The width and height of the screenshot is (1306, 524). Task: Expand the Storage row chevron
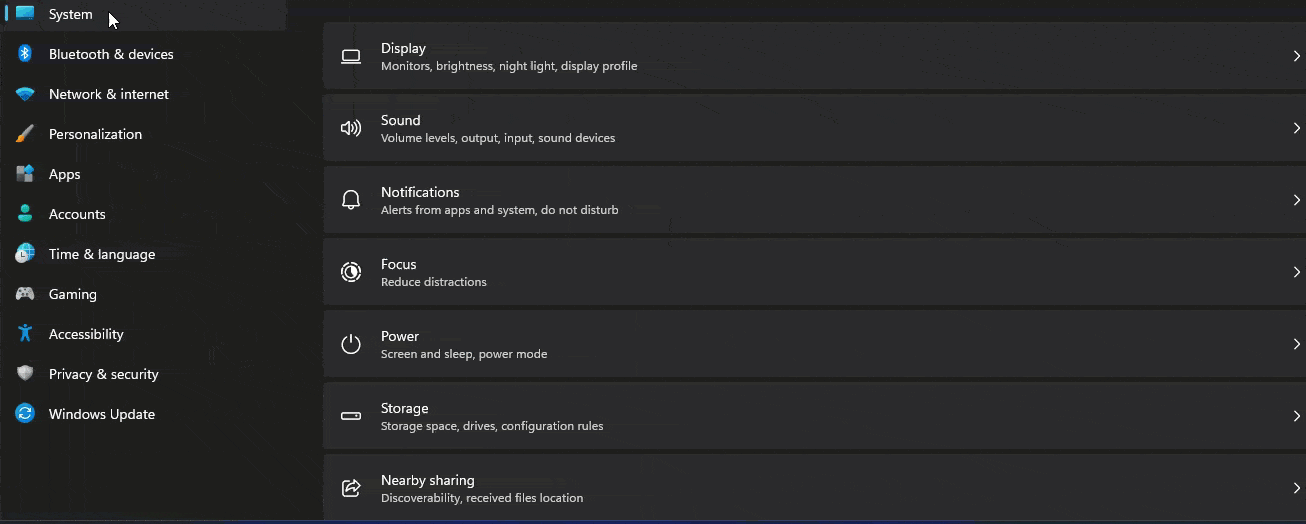1296,416
